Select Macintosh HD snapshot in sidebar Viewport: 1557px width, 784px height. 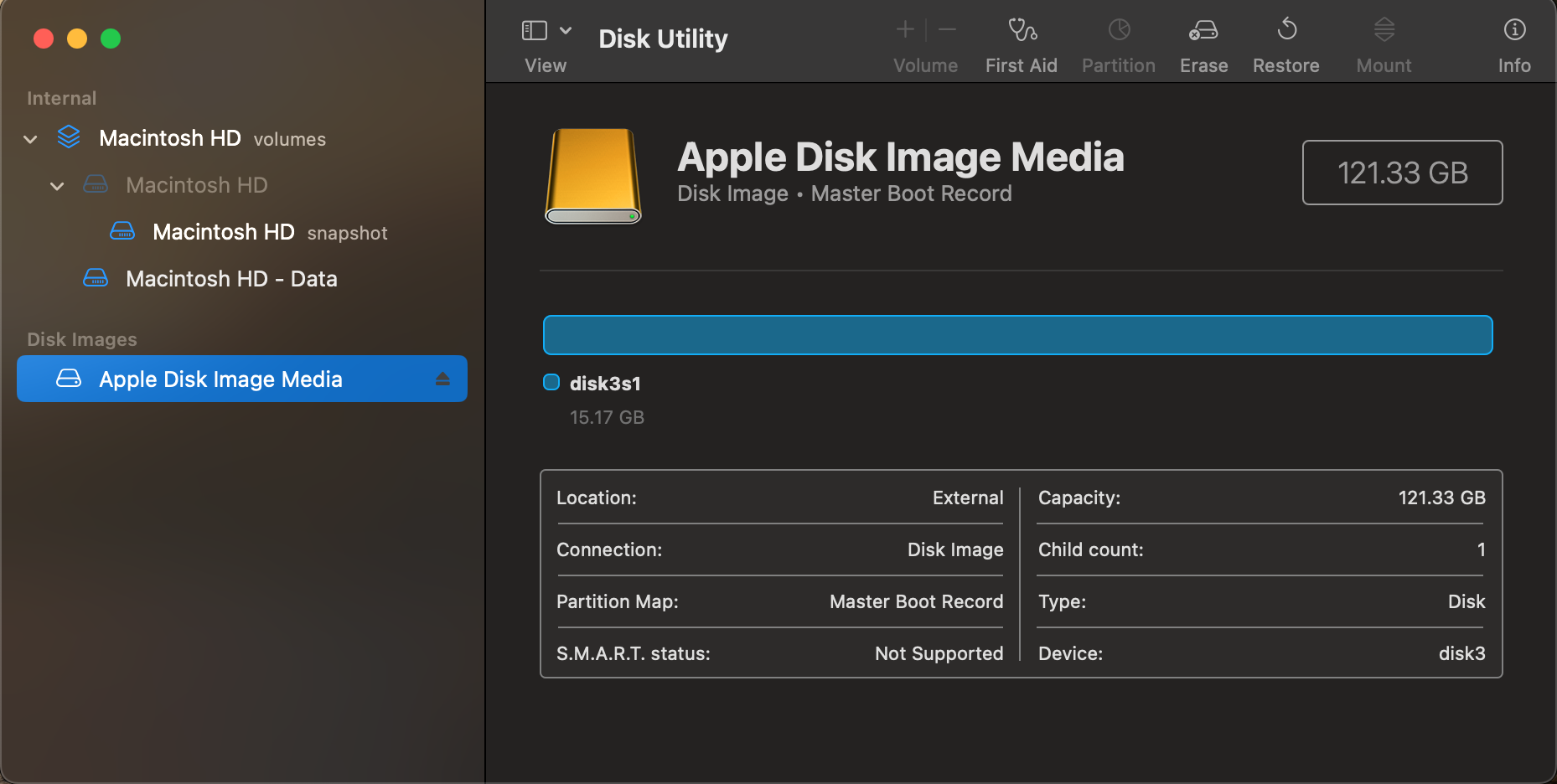pyautogui.click(x=224, y=232)
